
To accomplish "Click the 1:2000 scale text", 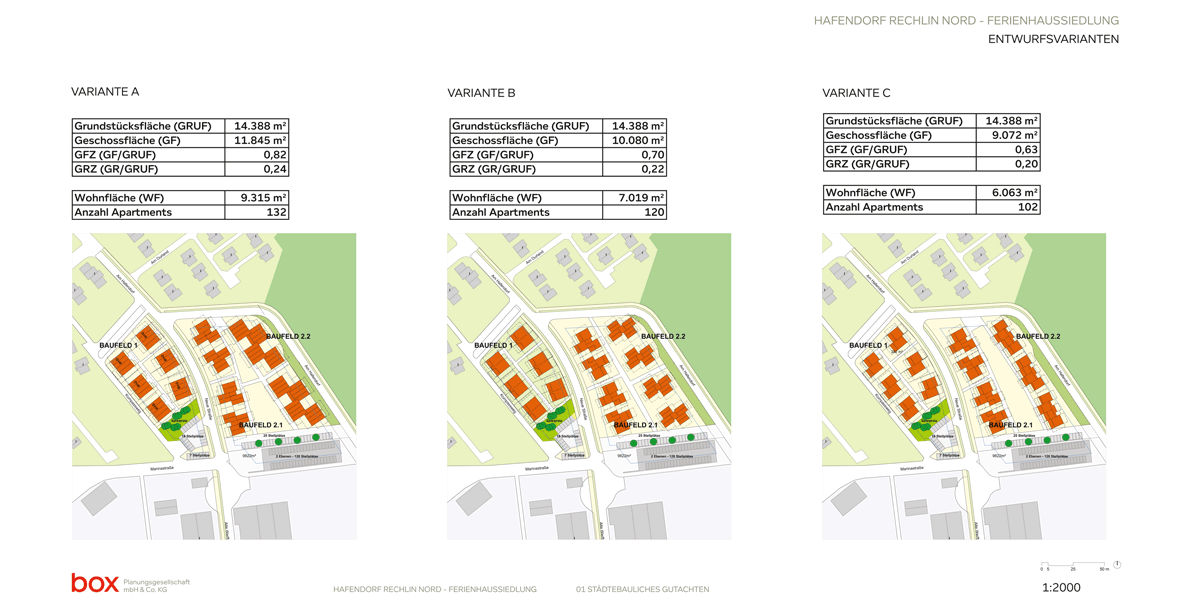I will [x=1061, y=588].
